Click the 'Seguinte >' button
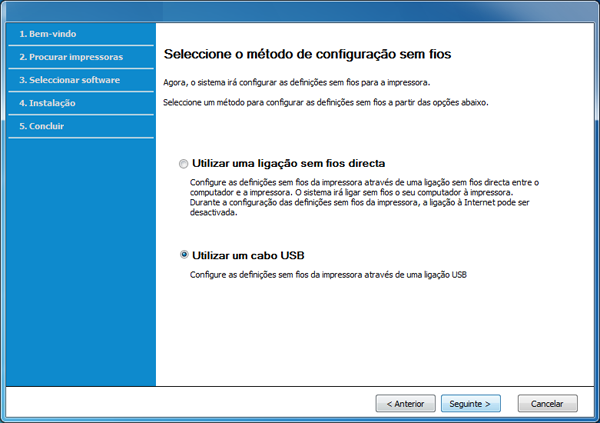 point(470,403)
